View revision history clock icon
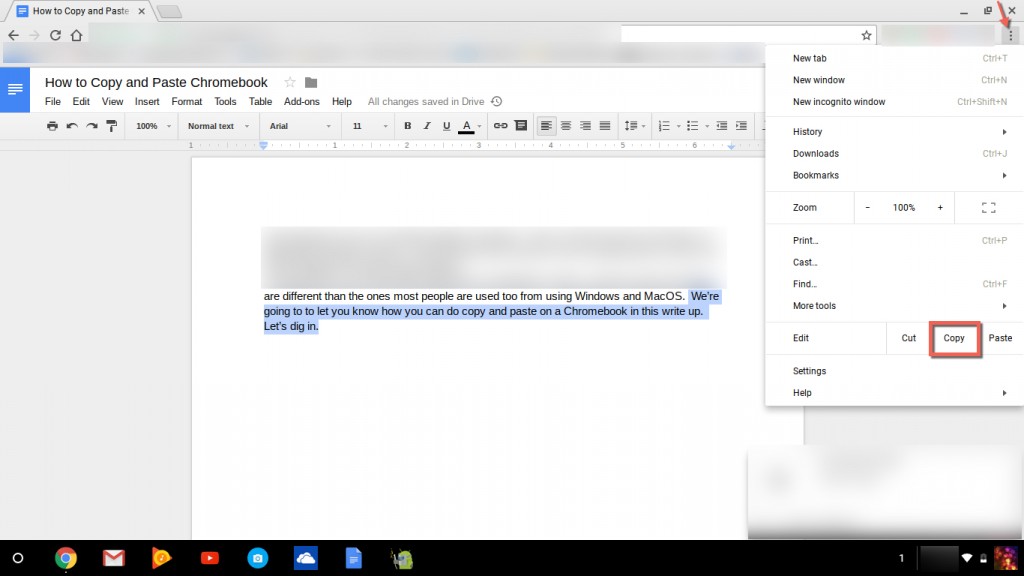The height and width of the screenshot is (576, 1024). click(x=496, y=101)
